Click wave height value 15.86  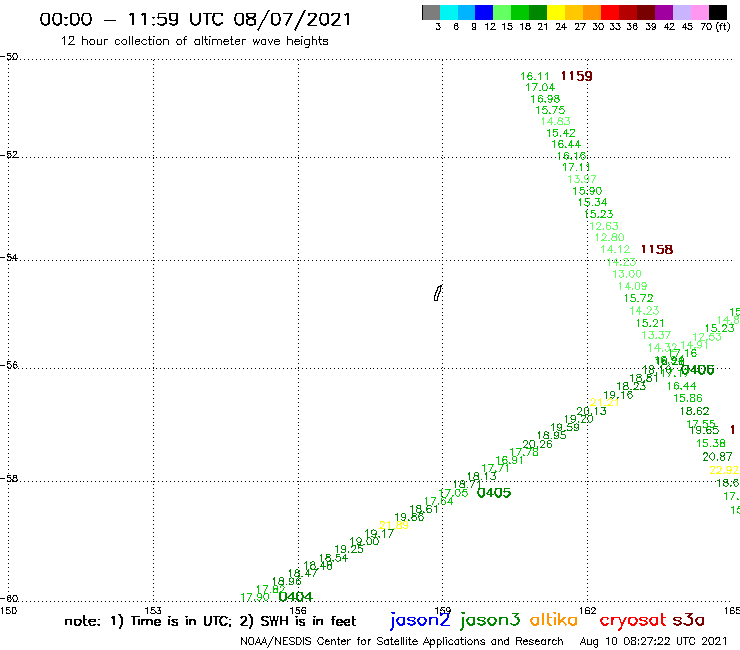[x=688, y=398]
